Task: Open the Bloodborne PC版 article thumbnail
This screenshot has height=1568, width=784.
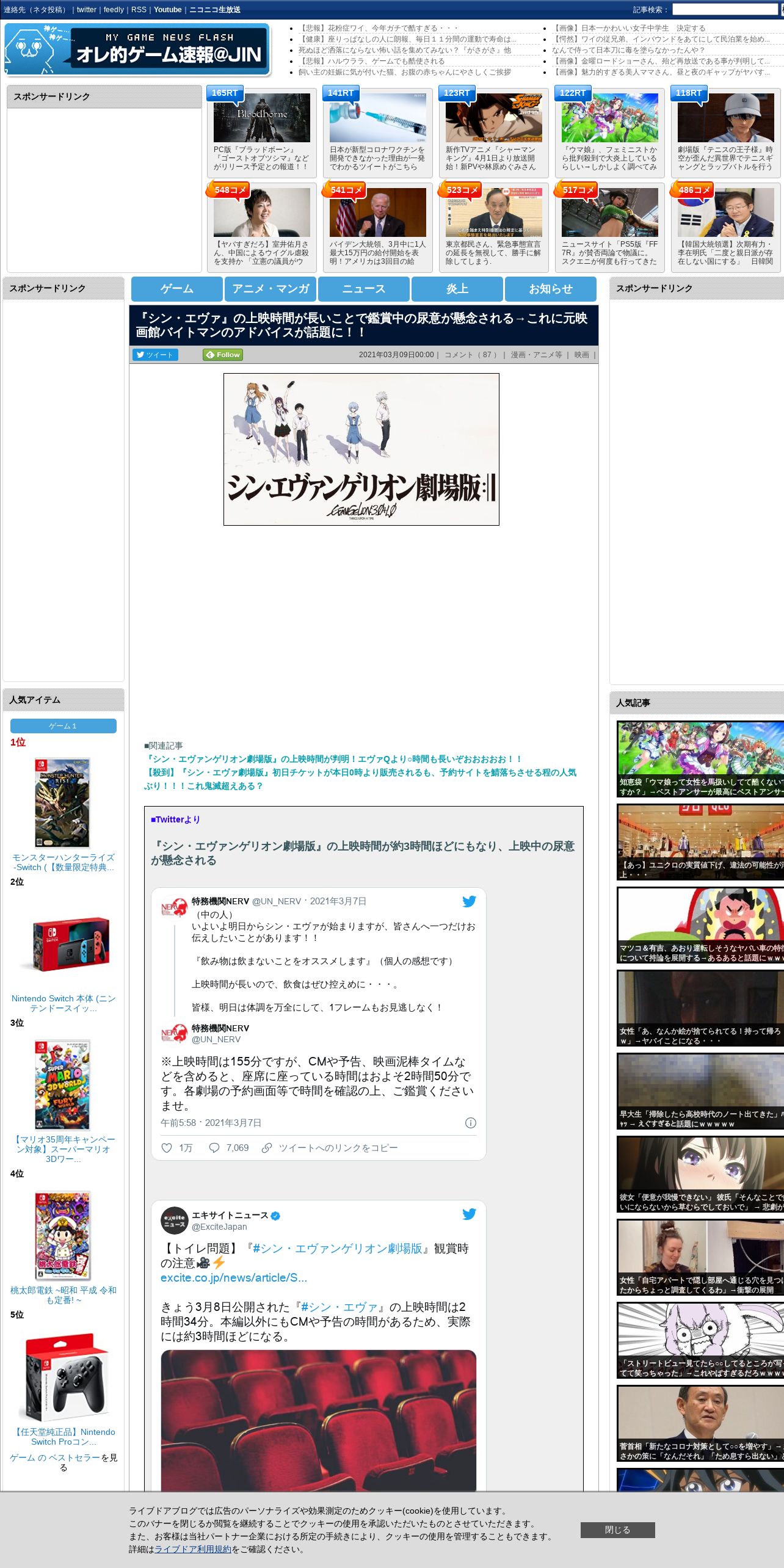Action: 261,118
